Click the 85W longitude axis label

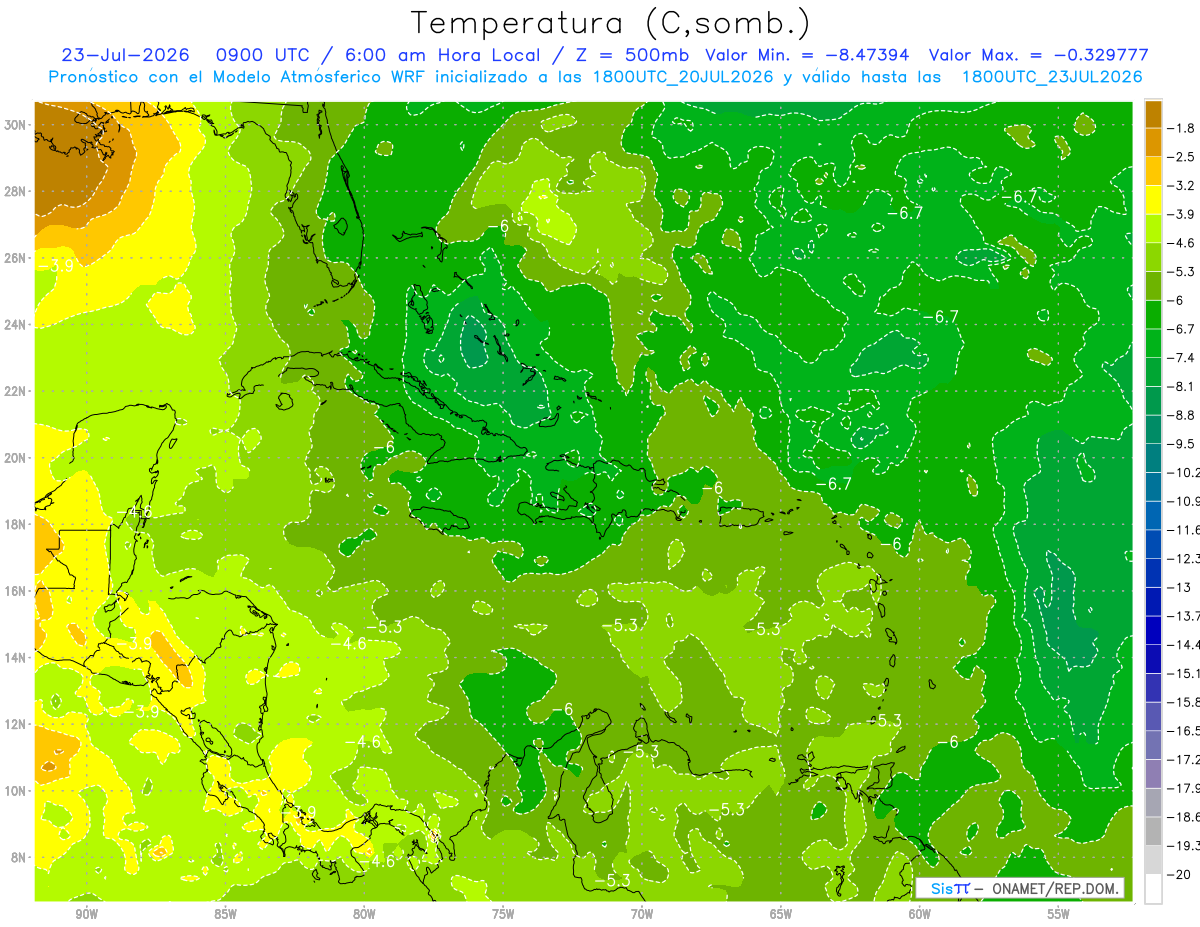tap(225, 914)
